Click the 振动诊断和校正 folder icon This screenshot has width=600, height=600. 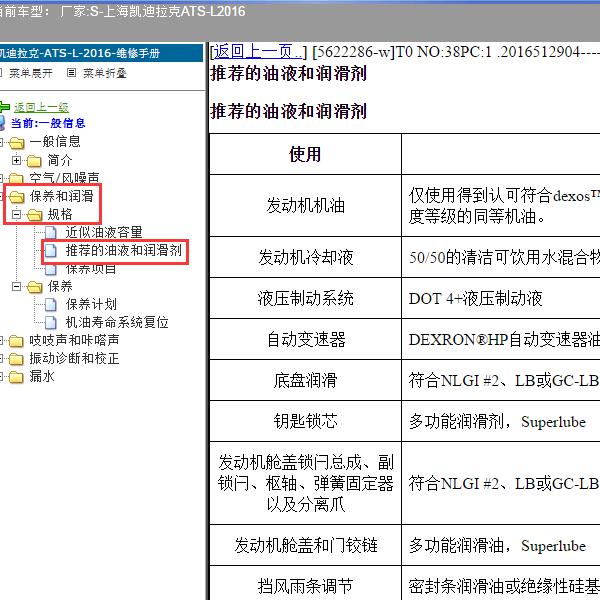pyautogui.click(x=16, y=359)
